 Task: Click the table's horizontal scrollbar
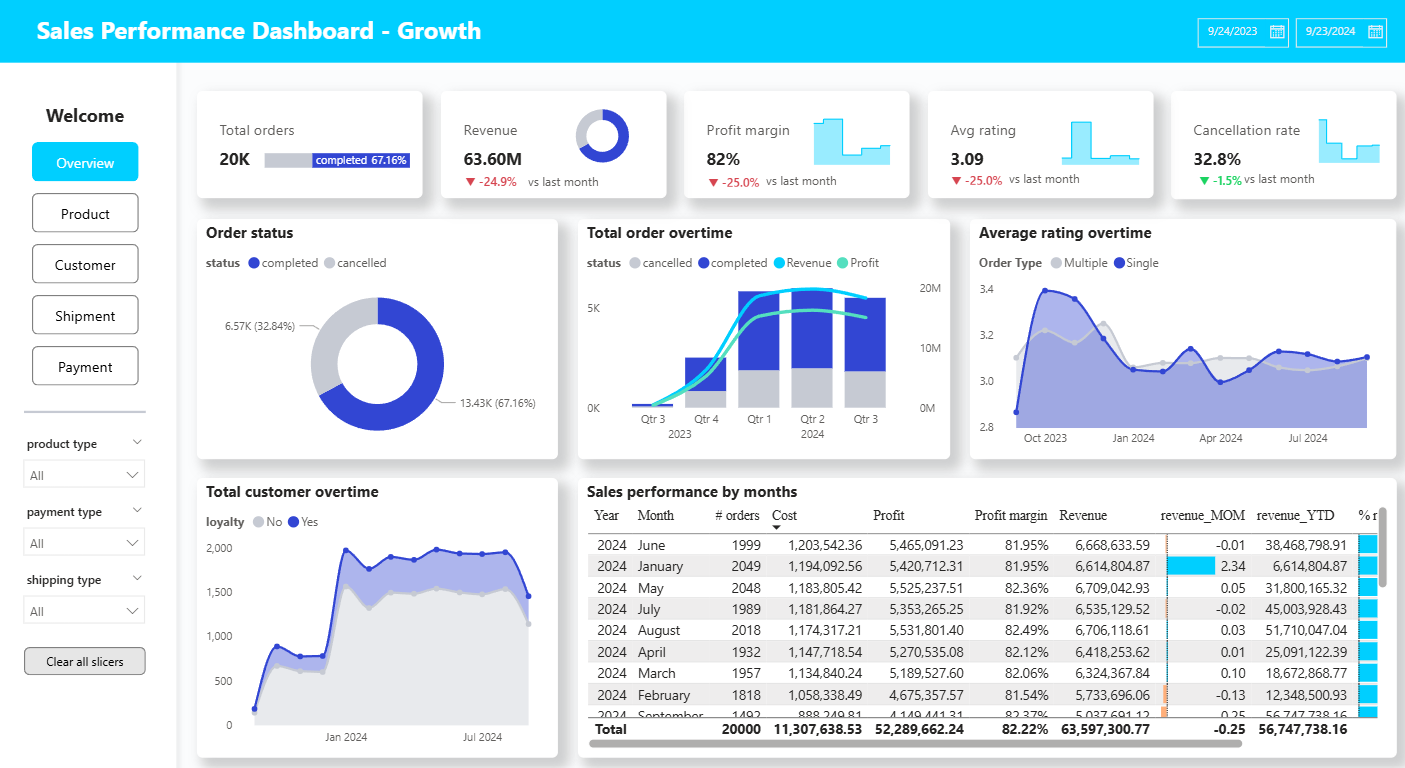[915, 744]
